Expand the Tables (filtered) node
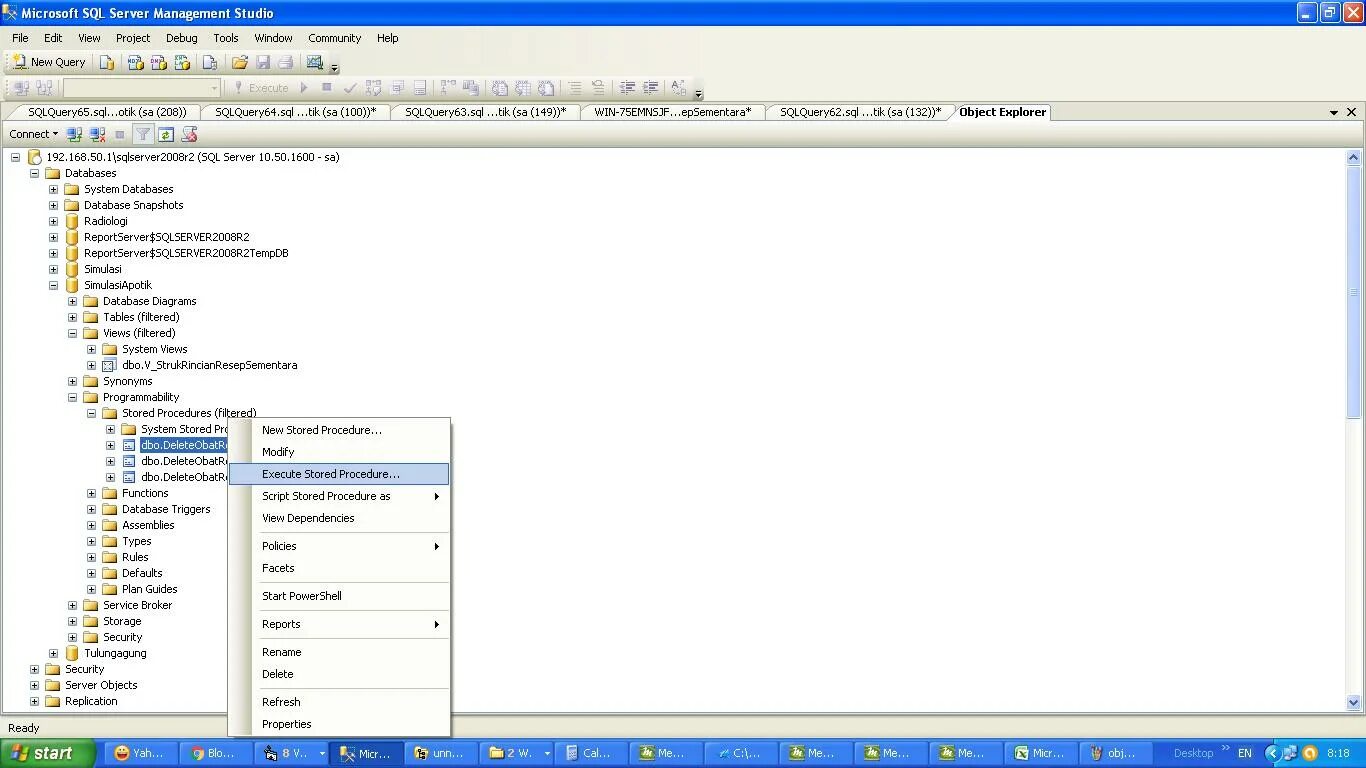Image resolution: width=1366 pixels, height=768 pixels. click(73, 317)
